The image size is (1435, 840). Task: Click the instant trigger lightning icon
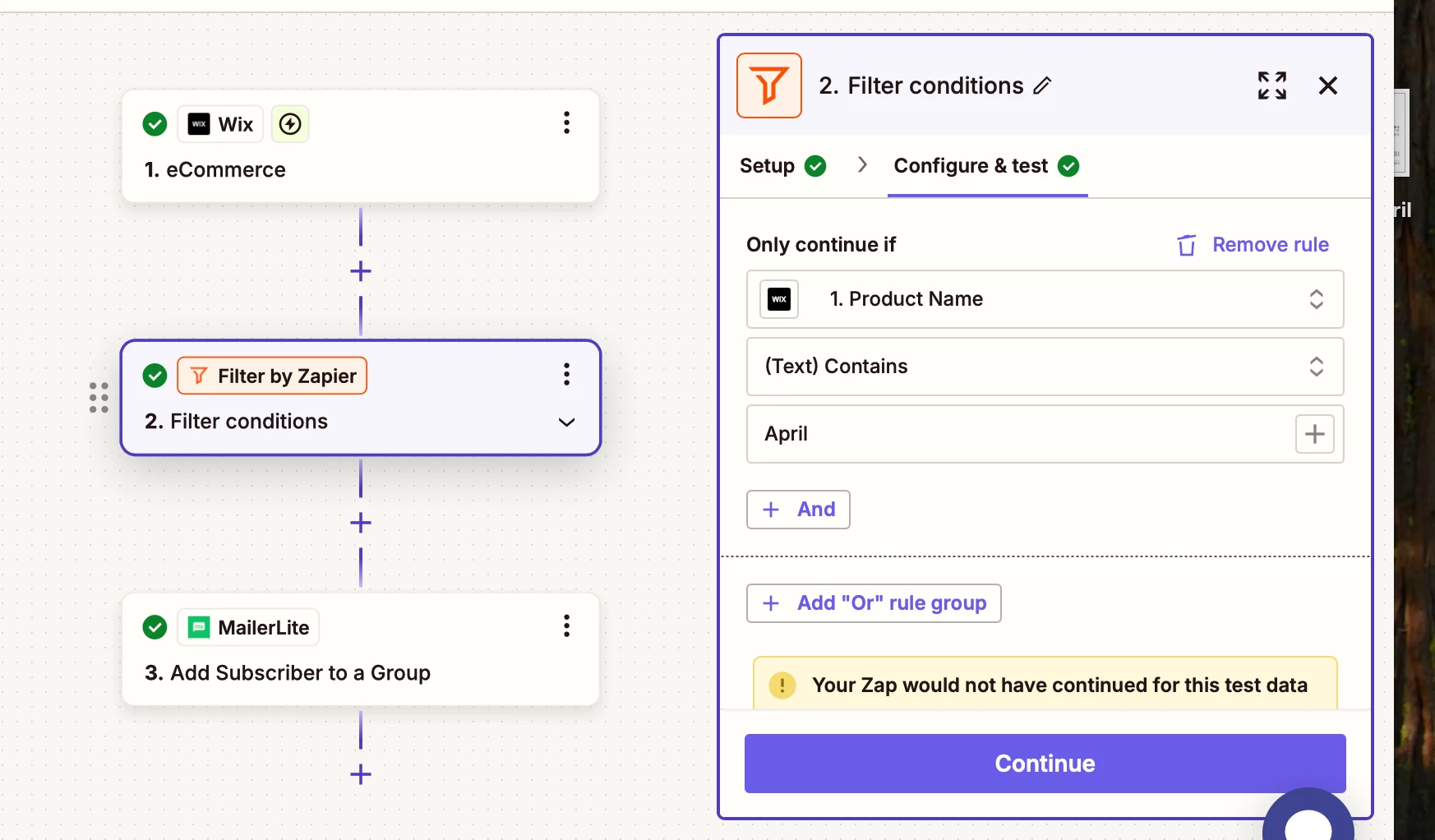(290, 124)
